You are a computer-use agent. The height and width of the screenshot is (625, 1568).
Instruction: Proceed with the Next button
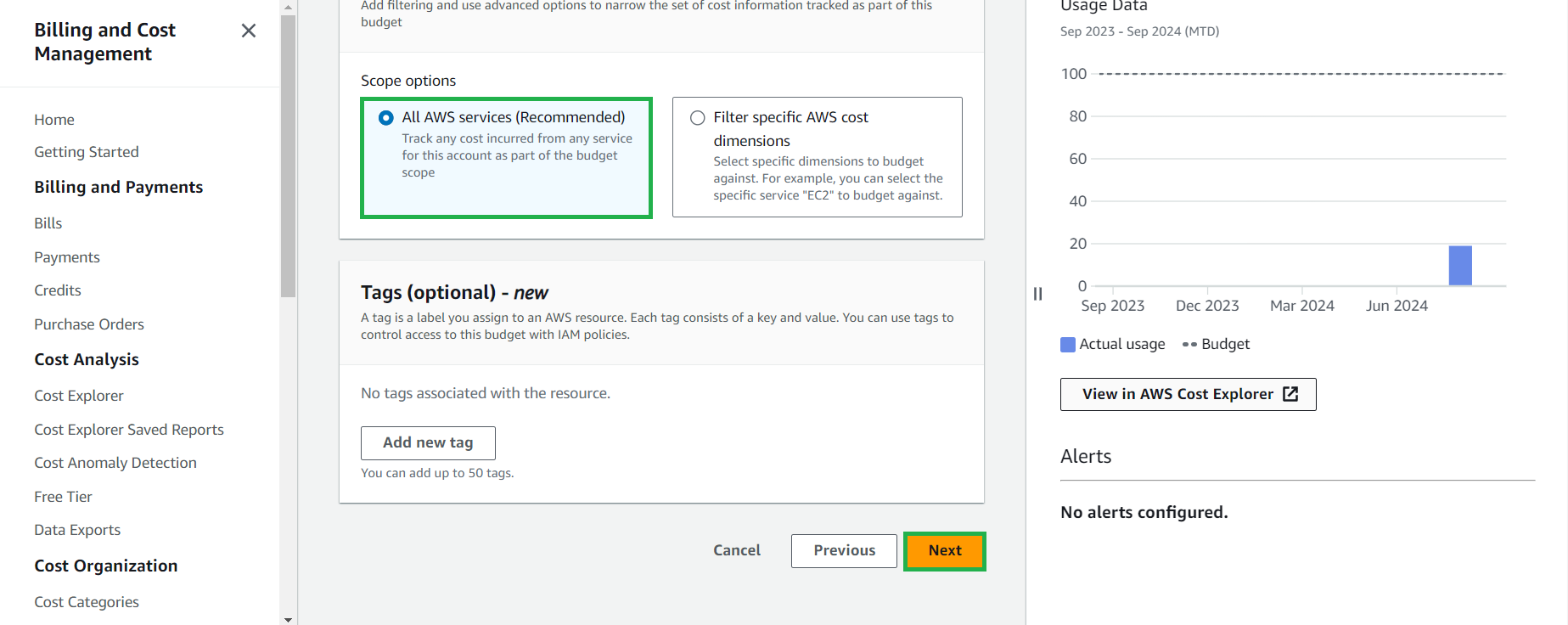tap(945, 550)
